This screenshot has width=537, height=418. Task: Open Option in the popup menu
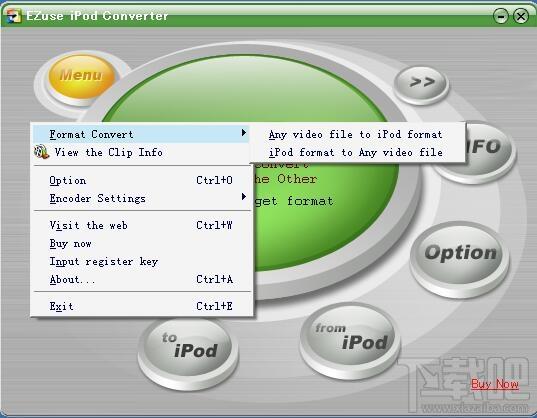141,180
